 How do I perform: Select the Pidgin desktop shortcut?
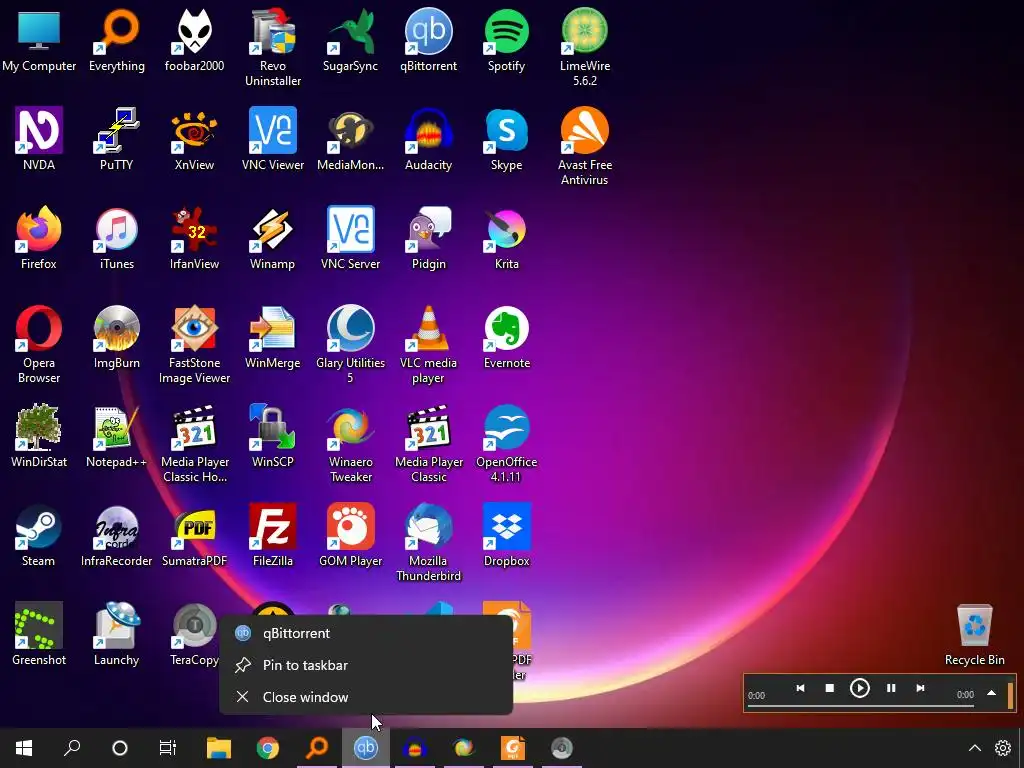click(x=429, y=239)
